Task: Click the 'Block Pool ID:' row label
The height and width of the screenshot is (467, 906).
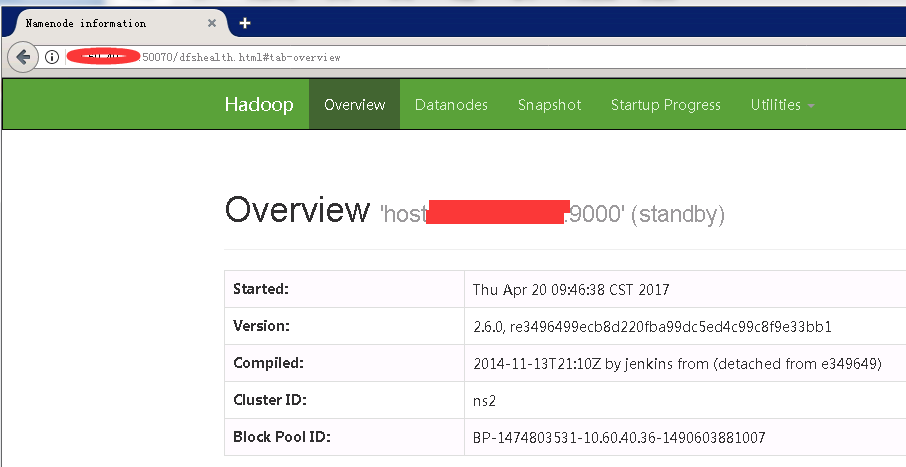Action: point(282,437)
